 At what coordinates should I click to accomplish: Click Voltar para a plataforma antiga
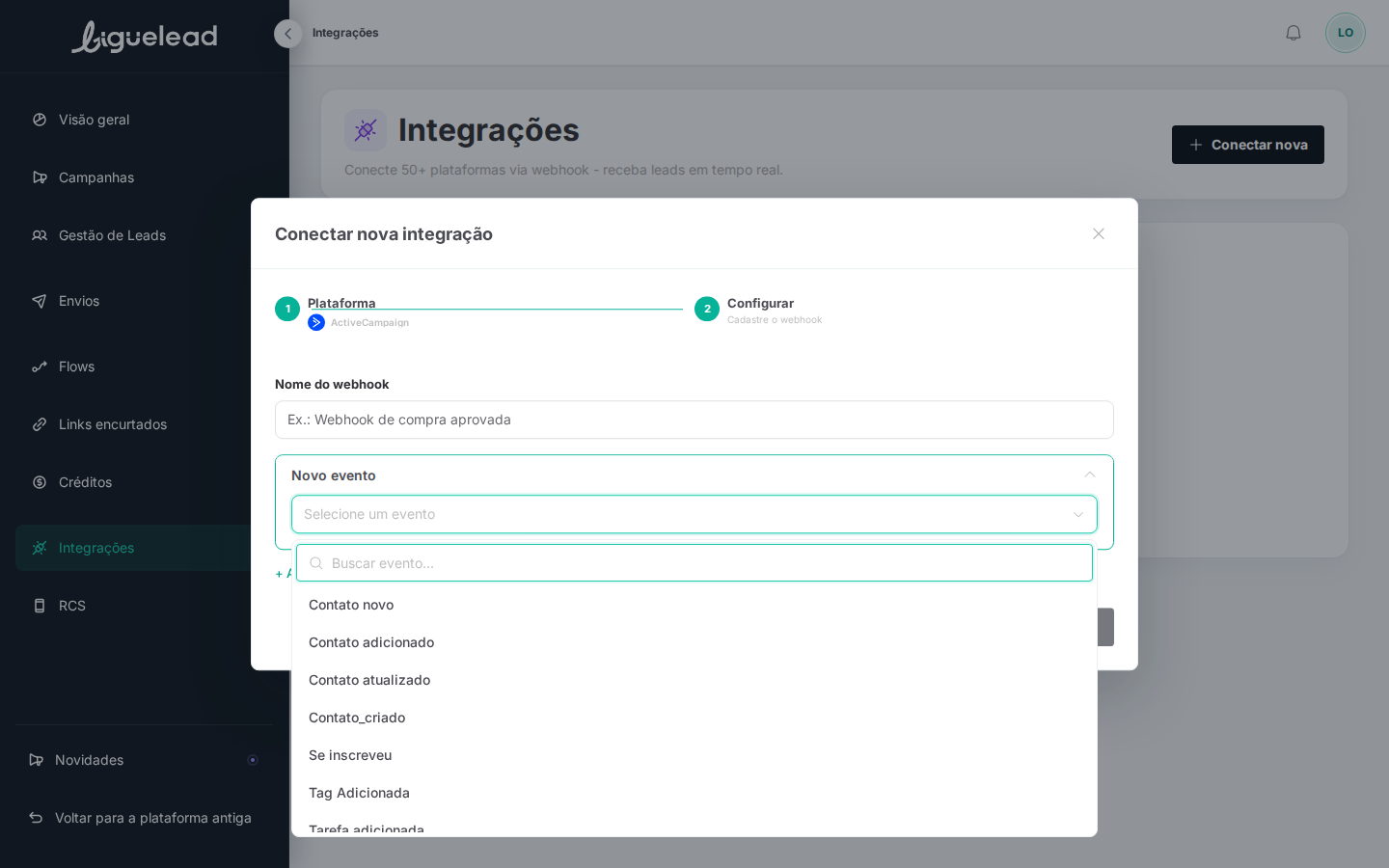tap(145, 818)
